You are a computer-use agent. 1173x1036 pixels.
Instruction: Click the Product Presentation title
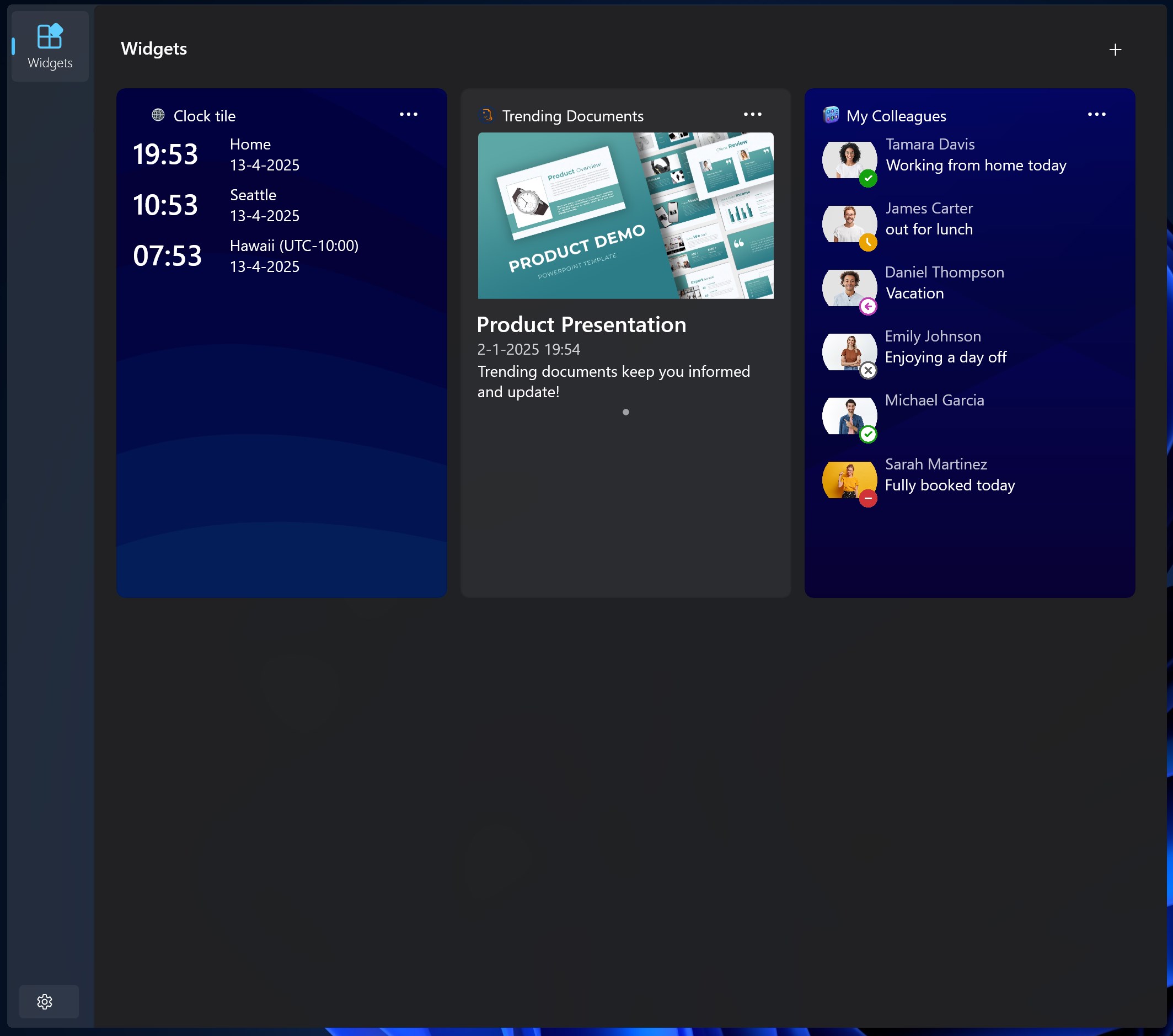click(x=581, y=325)
